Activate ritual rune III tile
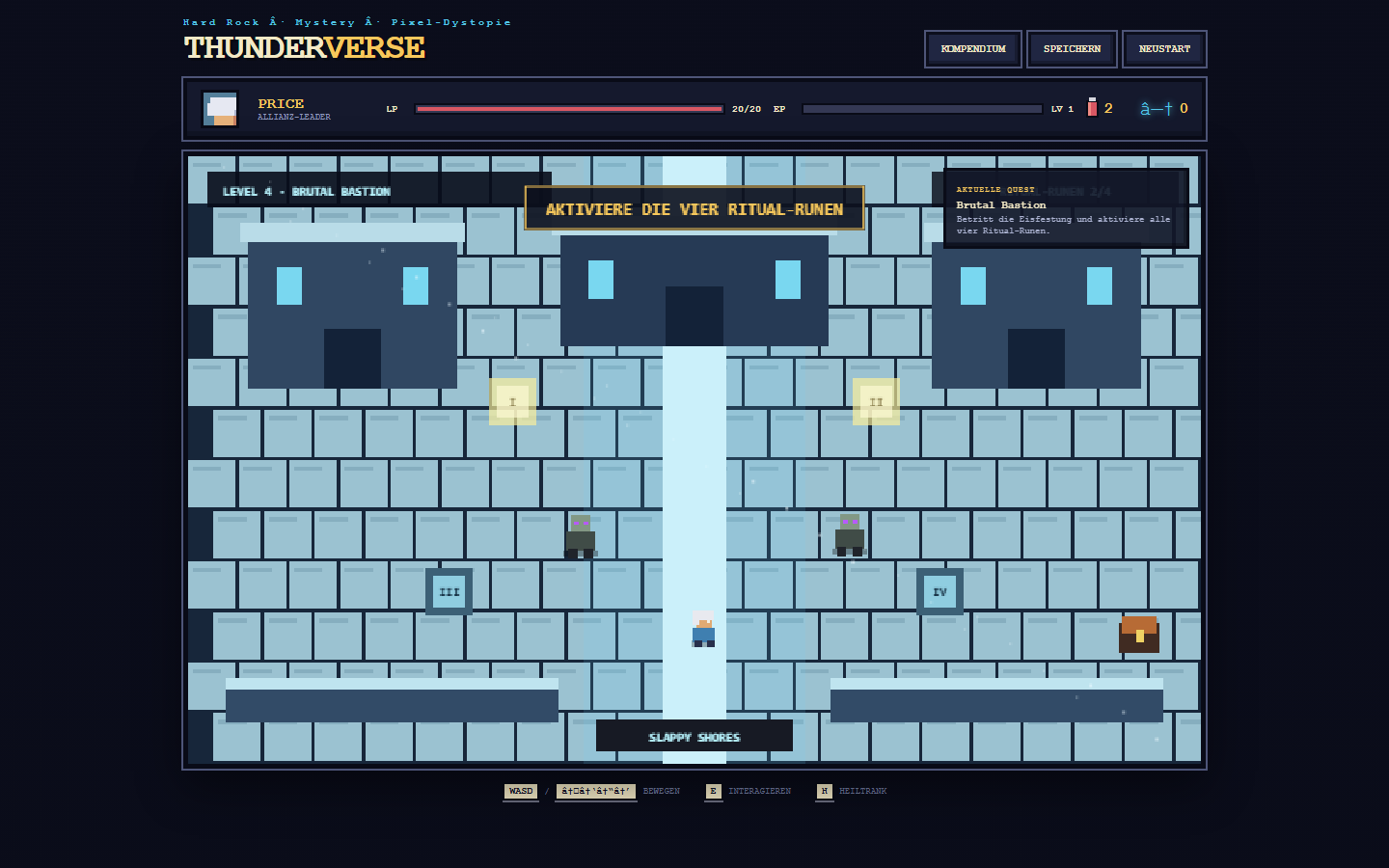The image size is (1389, 868). click(x=449, y=591)
